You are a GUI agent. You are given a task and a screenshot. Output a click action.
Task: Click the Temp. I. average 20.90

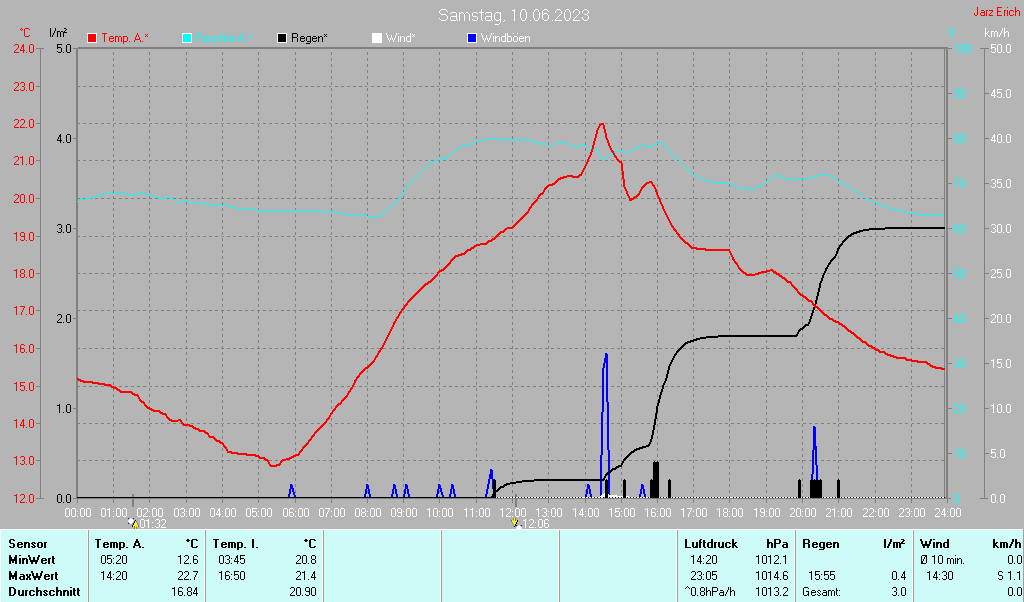pos(303,592)
